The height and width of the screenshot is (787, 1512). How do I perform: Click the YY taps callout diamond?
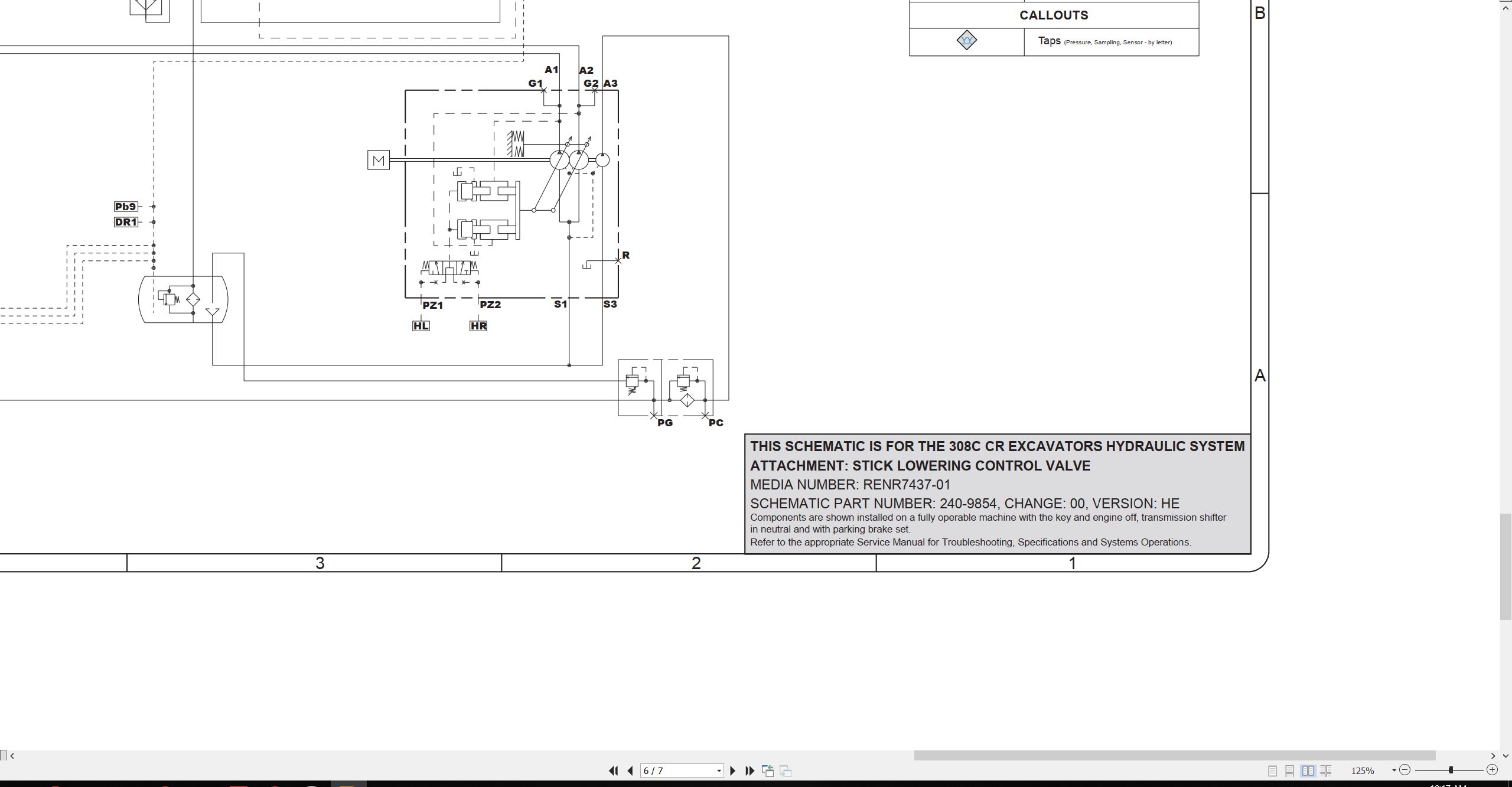tap(967, 40)
